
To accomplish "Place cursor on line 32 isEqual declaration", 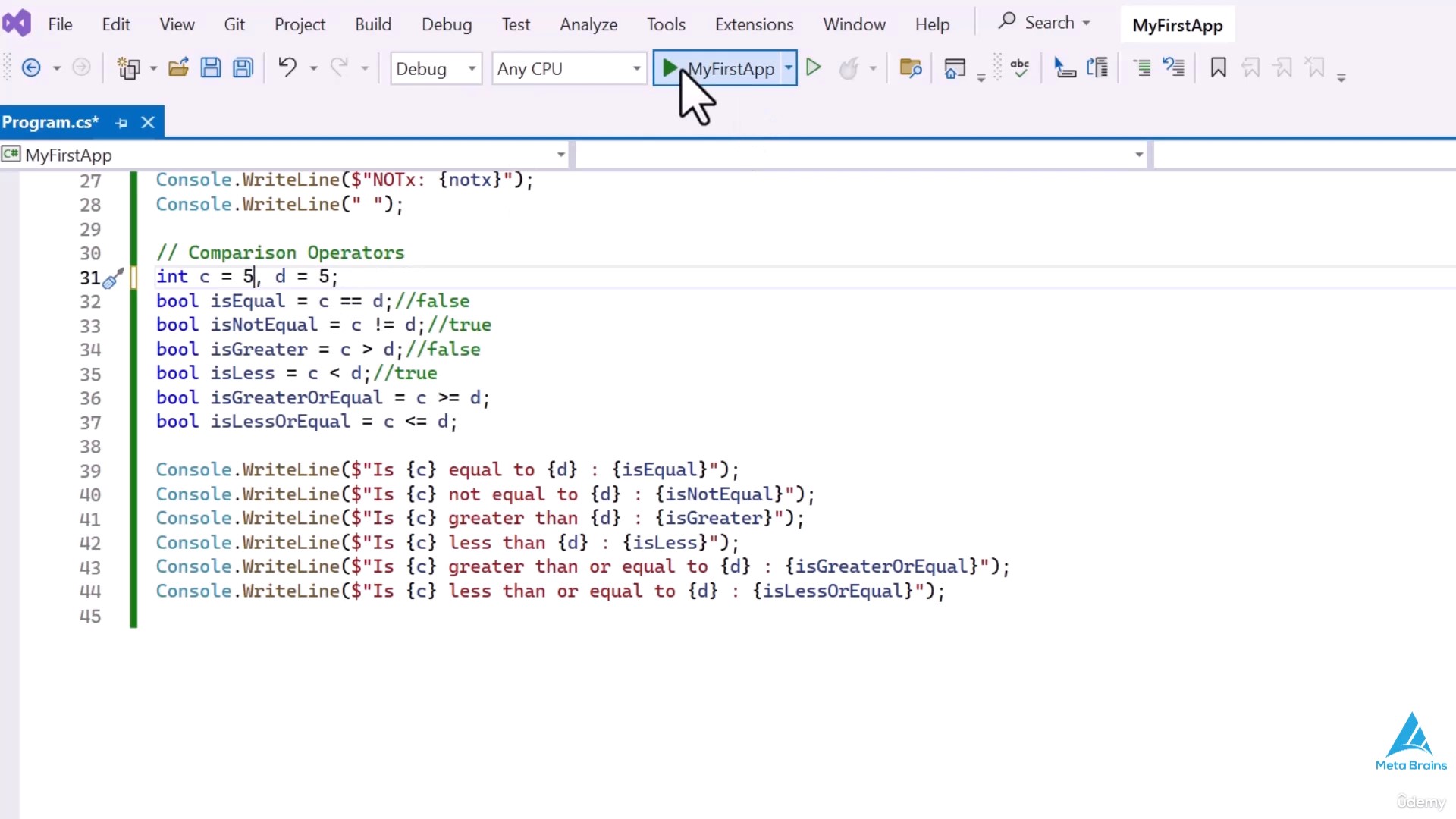I will click(x=312, y=301).
